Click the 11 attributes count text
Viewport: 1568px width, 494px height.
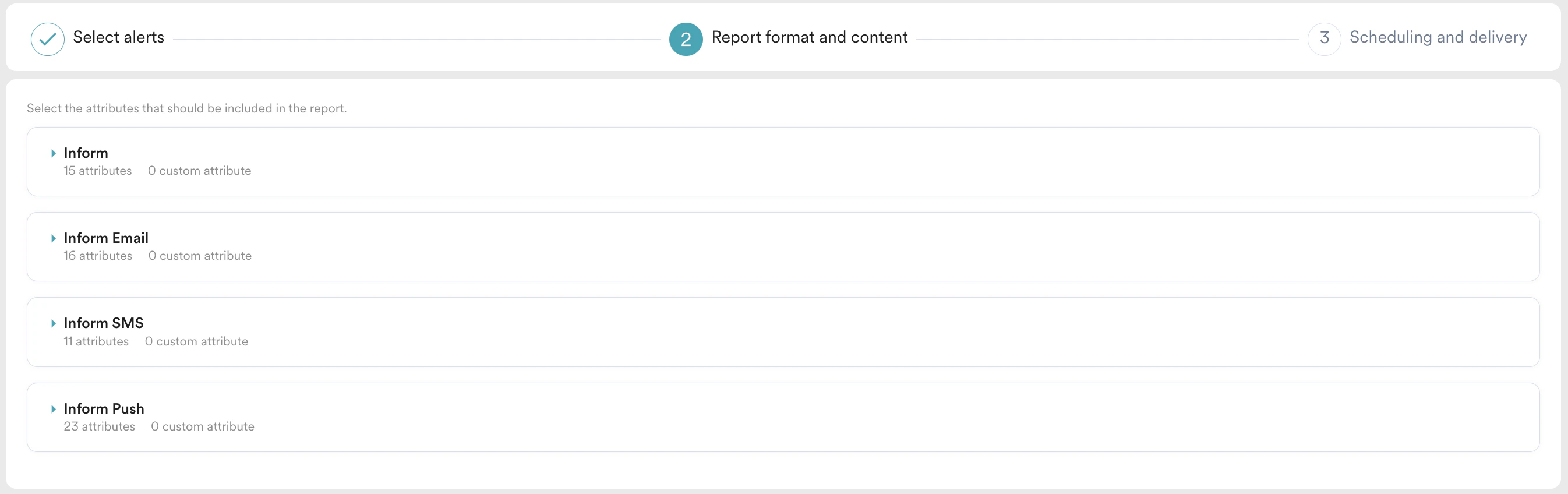[96, 341]
